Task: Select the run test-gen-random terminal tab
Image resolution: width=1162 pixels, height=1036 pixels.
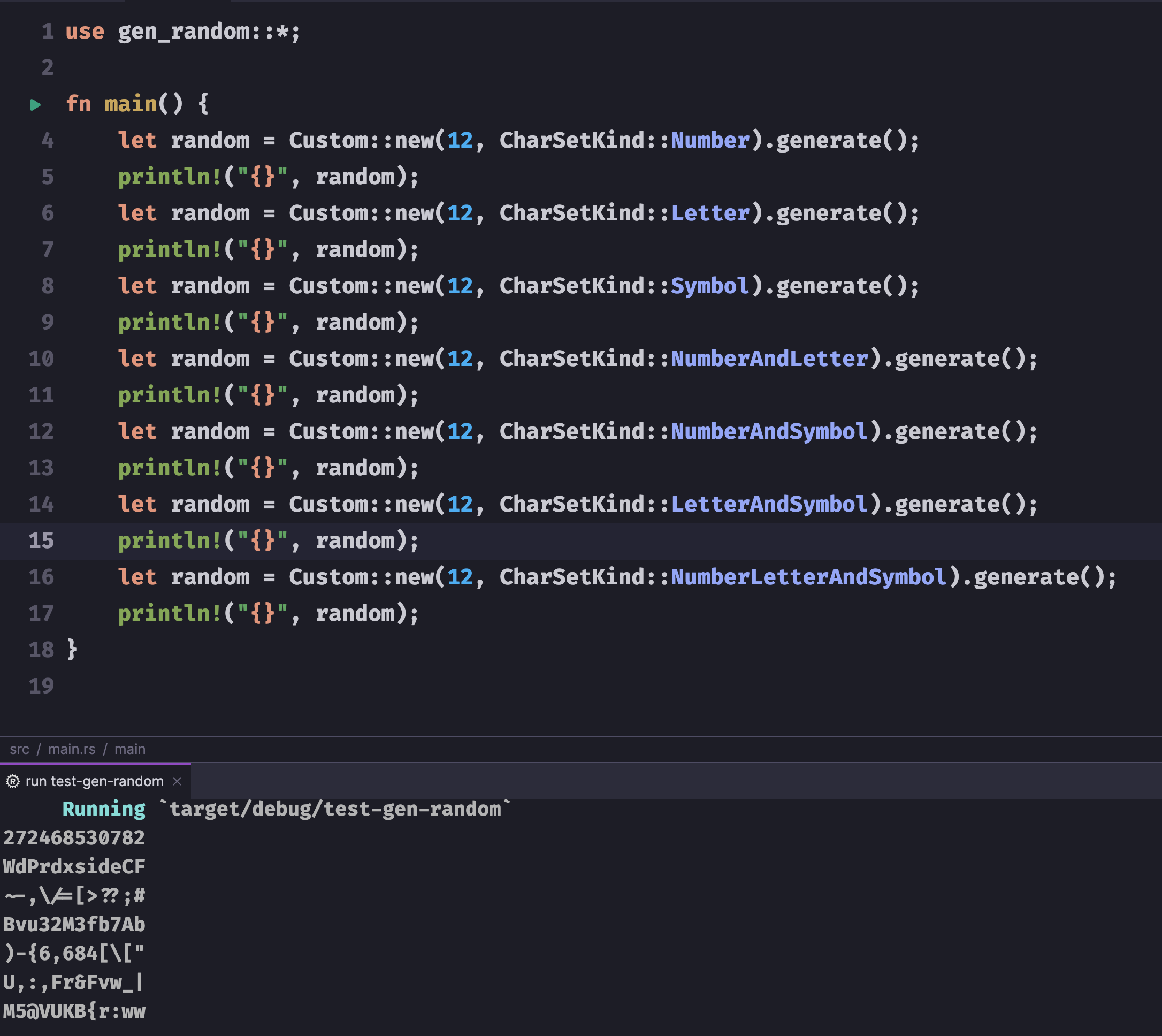Action: pos(95,781)
